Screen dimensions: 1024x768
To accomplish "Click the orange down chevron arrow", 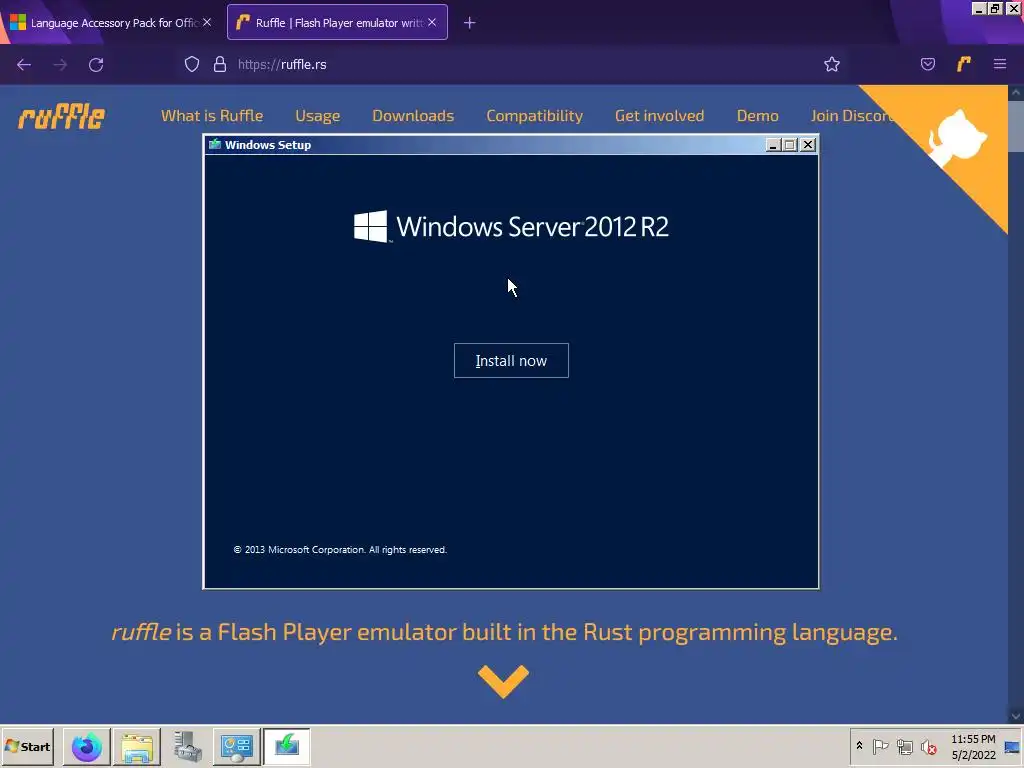I will (503, 681).
